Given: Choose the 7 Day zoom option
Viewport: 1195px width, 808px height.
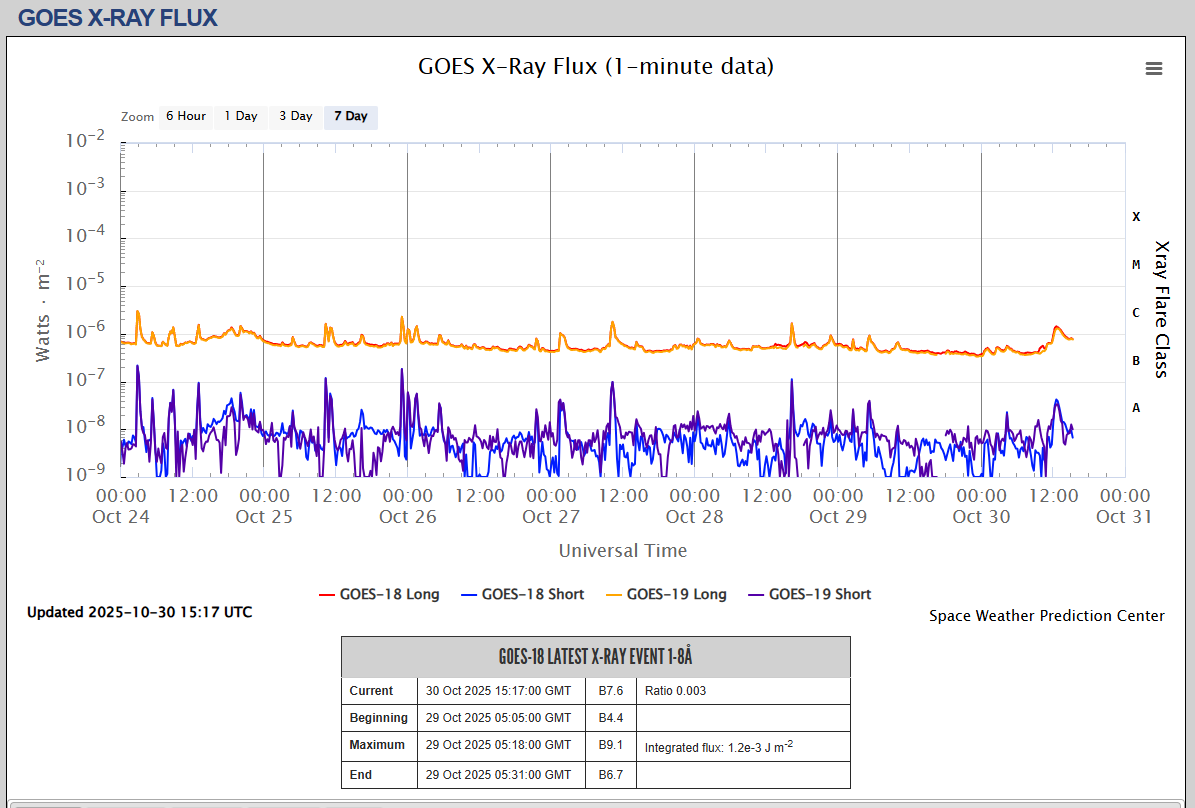Looking at the screenshot, I should click(350, 116).
